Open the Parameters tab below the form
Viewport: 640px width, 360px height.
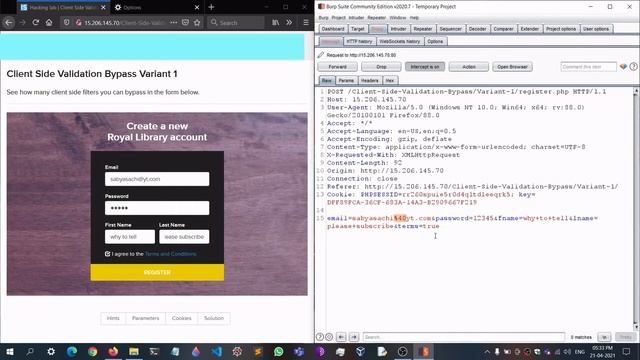coord(146,318)
